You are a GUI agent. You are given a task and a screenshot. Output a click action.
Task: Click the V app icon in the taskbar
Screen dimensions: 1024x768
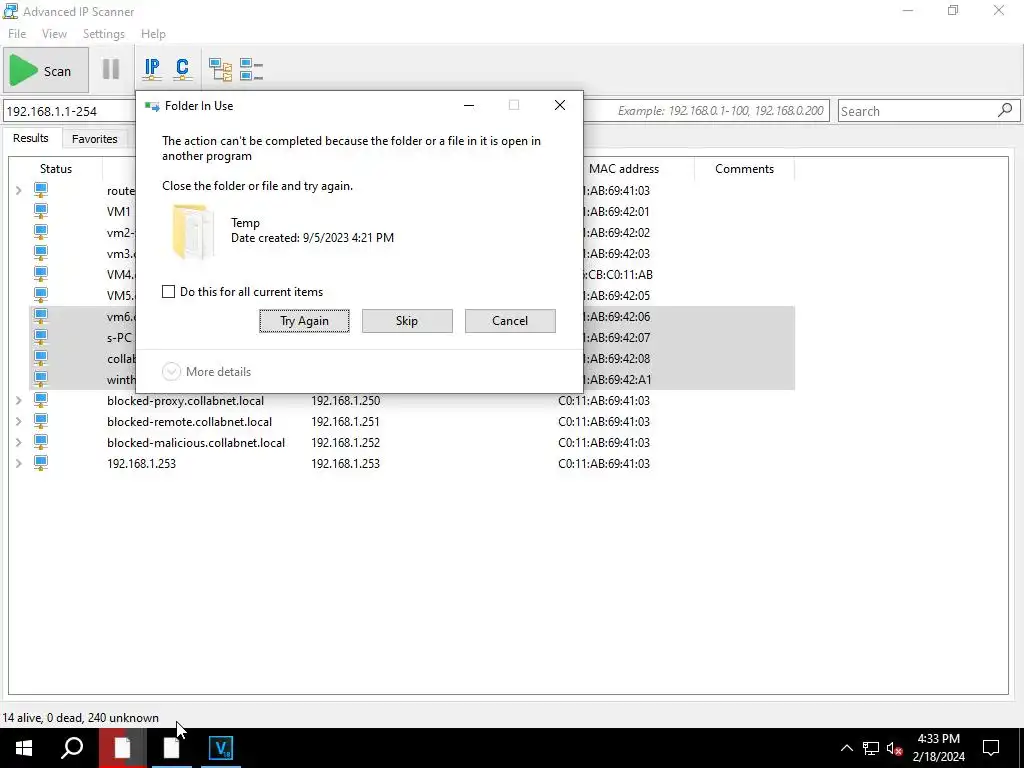pos(221,748)
